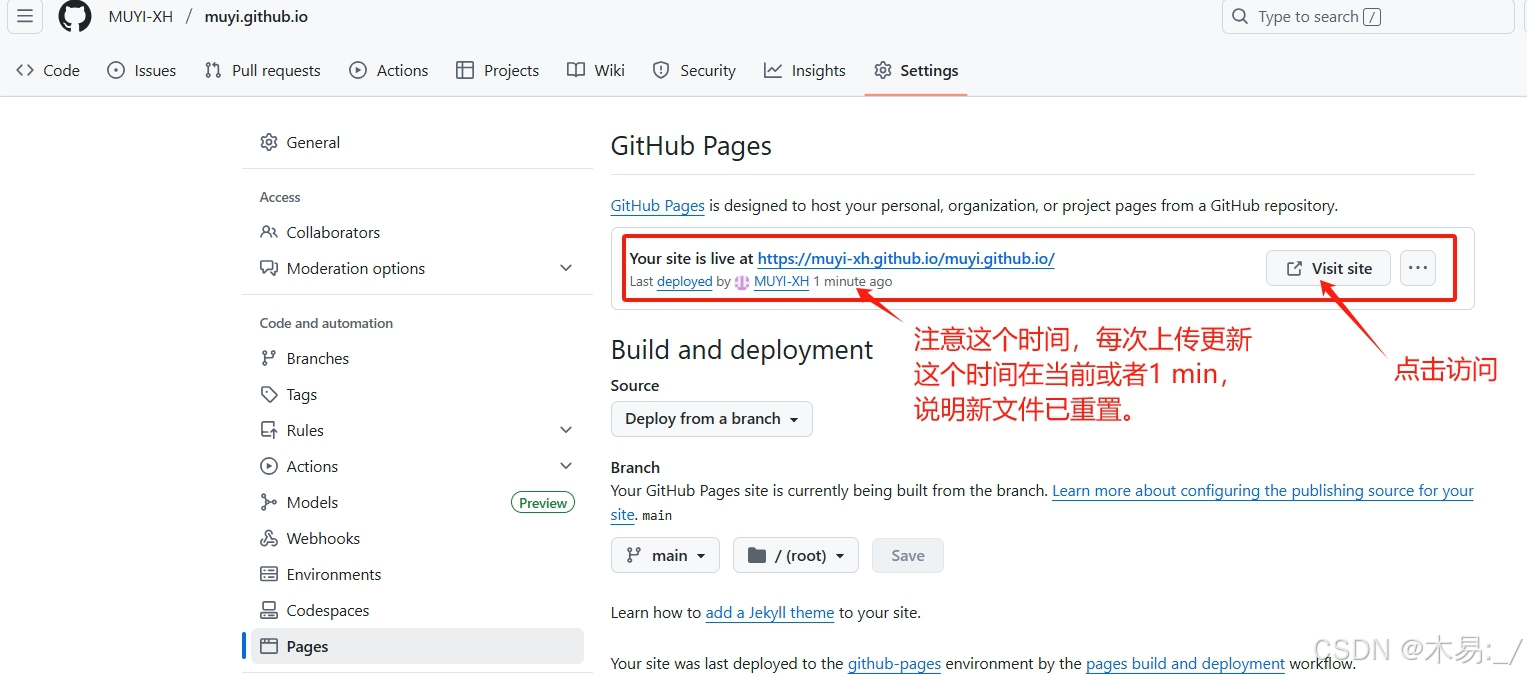Open Rules in sidebar
This screenshot has height=676, width=1527.
(x=417, y=430)
